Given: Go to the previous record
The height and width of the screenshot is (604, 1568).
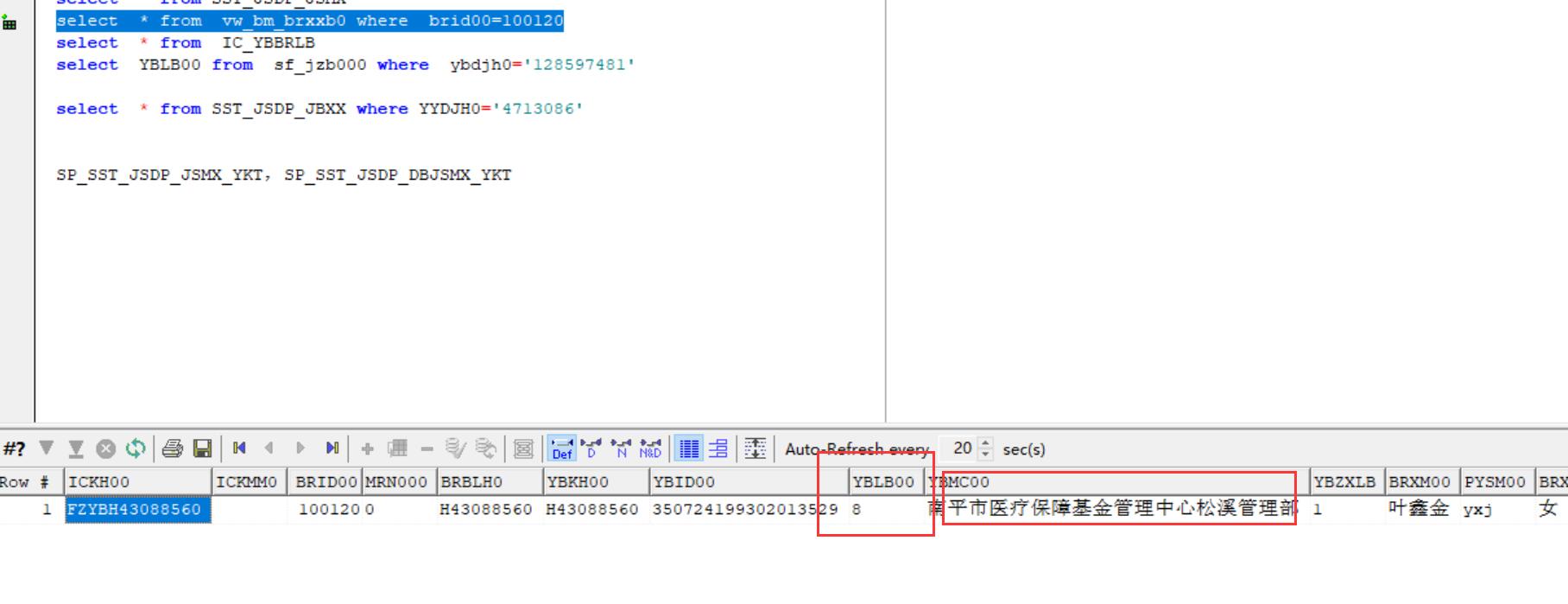Looking at the screenshot, I should pyautogui.click(x=269, y=448).
